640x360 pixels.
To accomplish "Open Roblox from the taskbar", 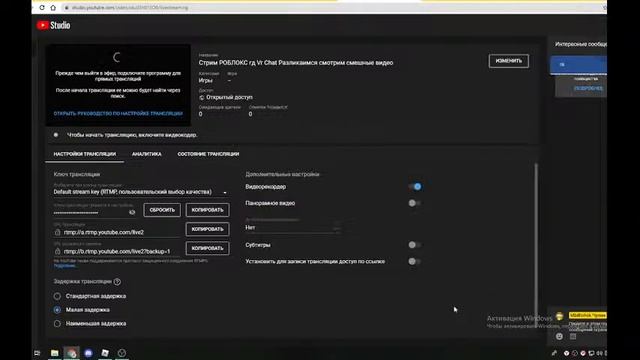I will pos(105,353).
